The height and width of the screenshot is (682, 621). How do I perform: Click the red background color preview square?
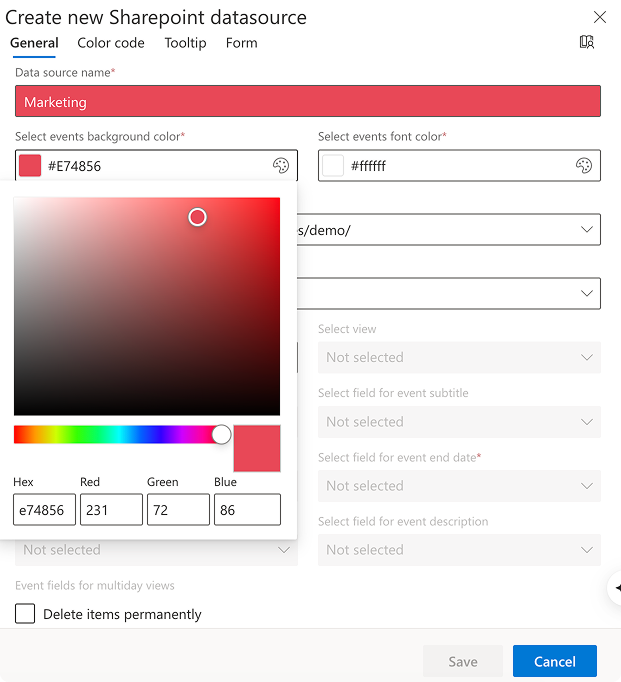pyautogui.click(x=31, y=166)
